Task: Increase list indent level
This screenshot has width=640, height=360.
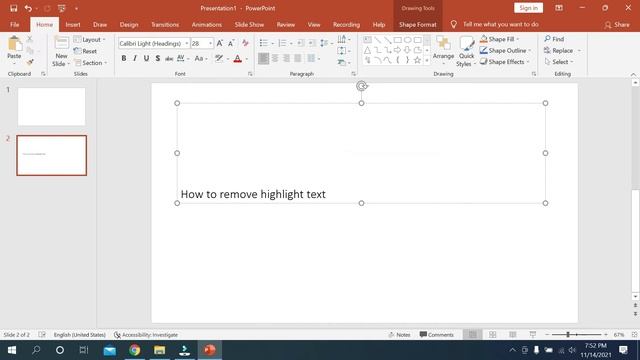Action: click(x=312, y=43)
